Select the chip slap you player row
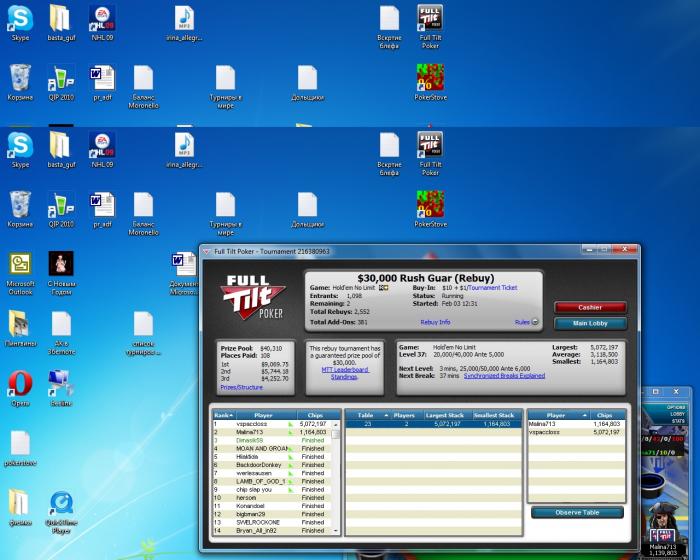 click(271, 489)
